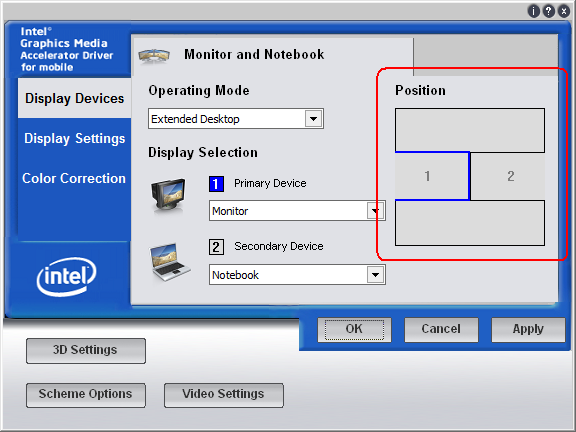Open Video Settings
Screen dimensions: 576x432
(224, 395)
